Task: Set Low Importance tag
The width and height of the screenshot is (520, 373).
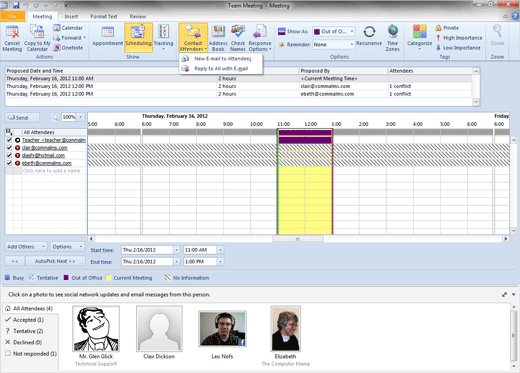Action: [x=458, y=48]
